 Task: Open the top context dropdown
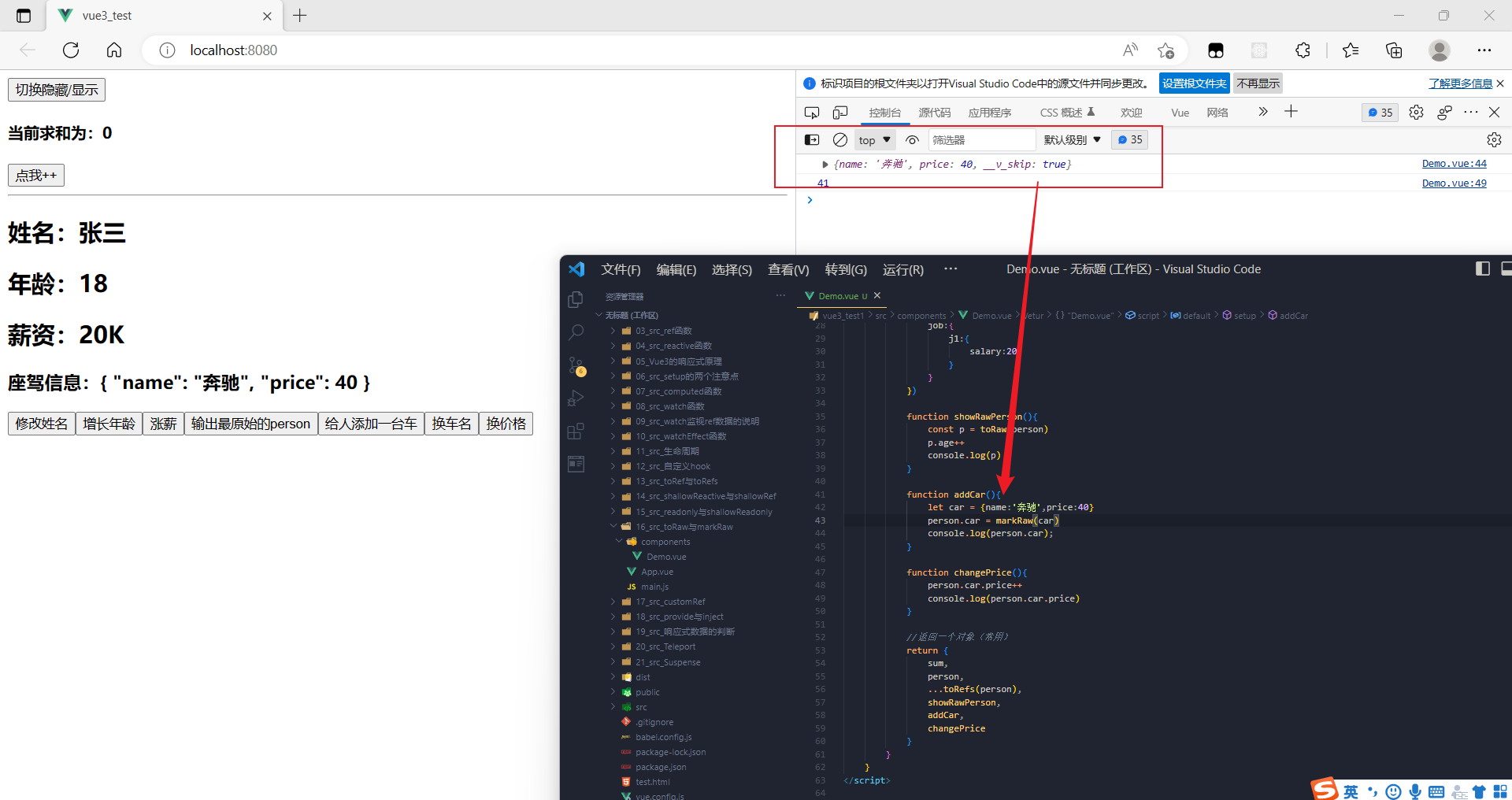coord(875,140)
